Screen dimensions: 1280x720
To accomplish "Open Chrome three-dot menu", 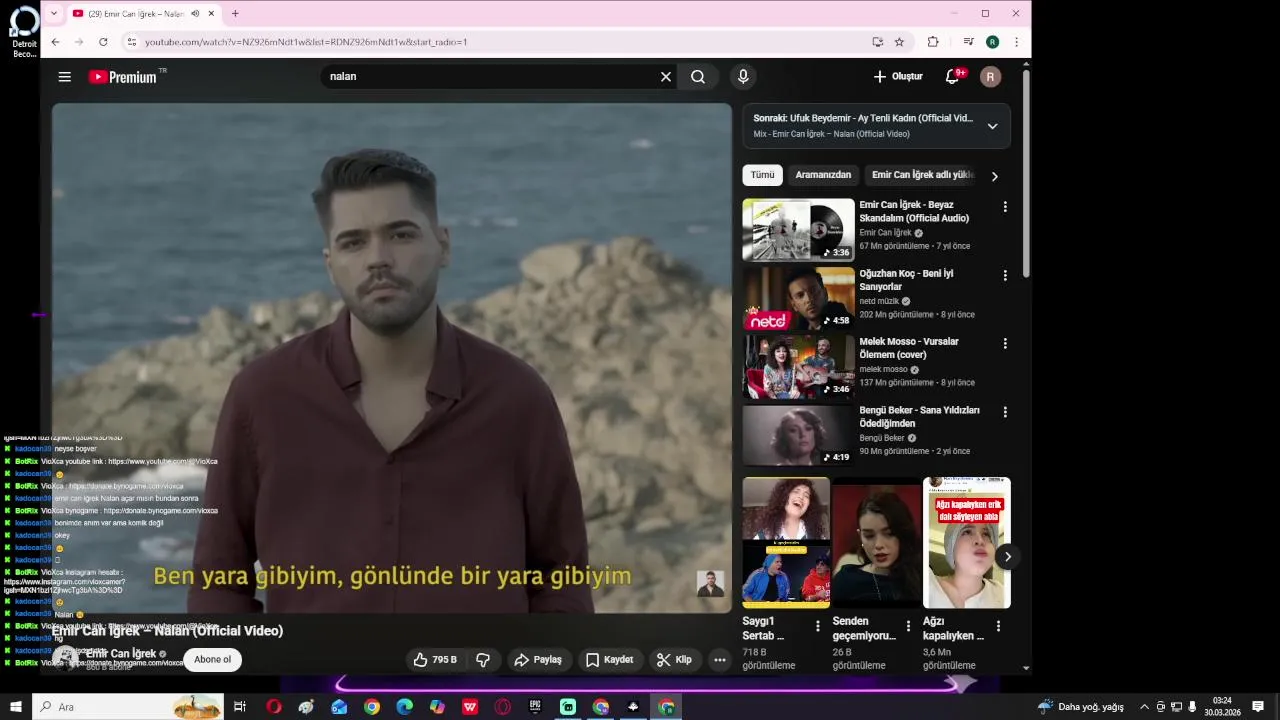I will [x=1016, y=42].
